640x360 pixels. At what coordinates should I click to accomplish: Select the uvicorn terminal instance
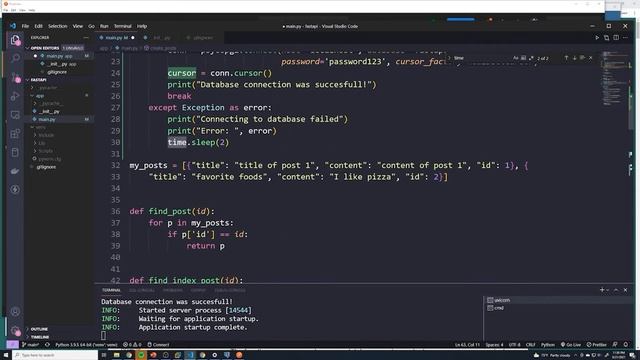pyautogui.click(x=558, y=300)
